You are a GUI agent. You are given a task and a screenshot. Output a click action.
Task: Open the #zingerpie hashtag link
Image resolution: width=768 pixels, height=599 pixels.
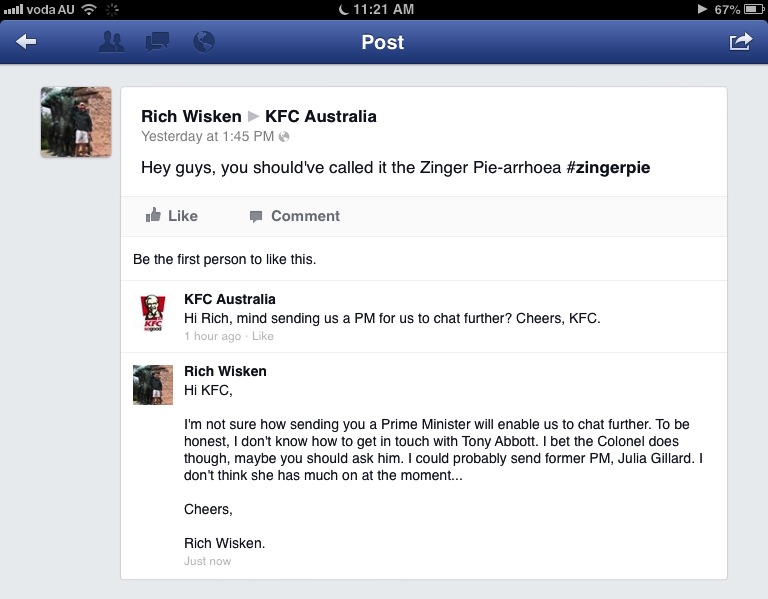pos(608,167)
